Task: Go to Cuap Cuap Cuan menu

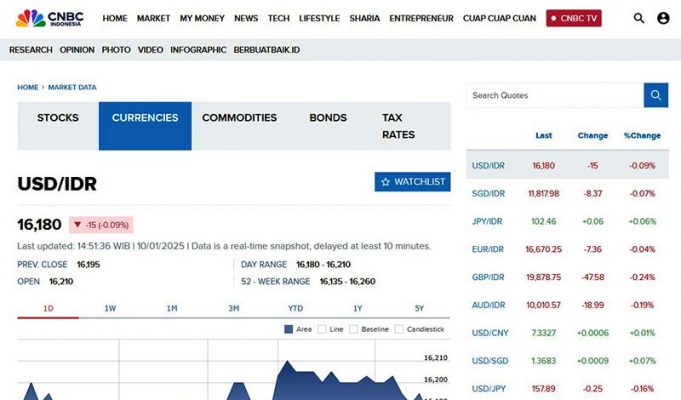Action: [499, 18]
